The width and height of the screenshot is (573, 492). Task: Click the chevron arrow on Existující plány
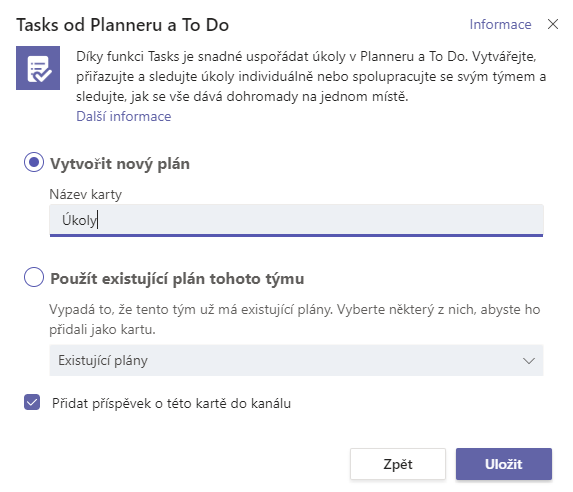[528, 361]
